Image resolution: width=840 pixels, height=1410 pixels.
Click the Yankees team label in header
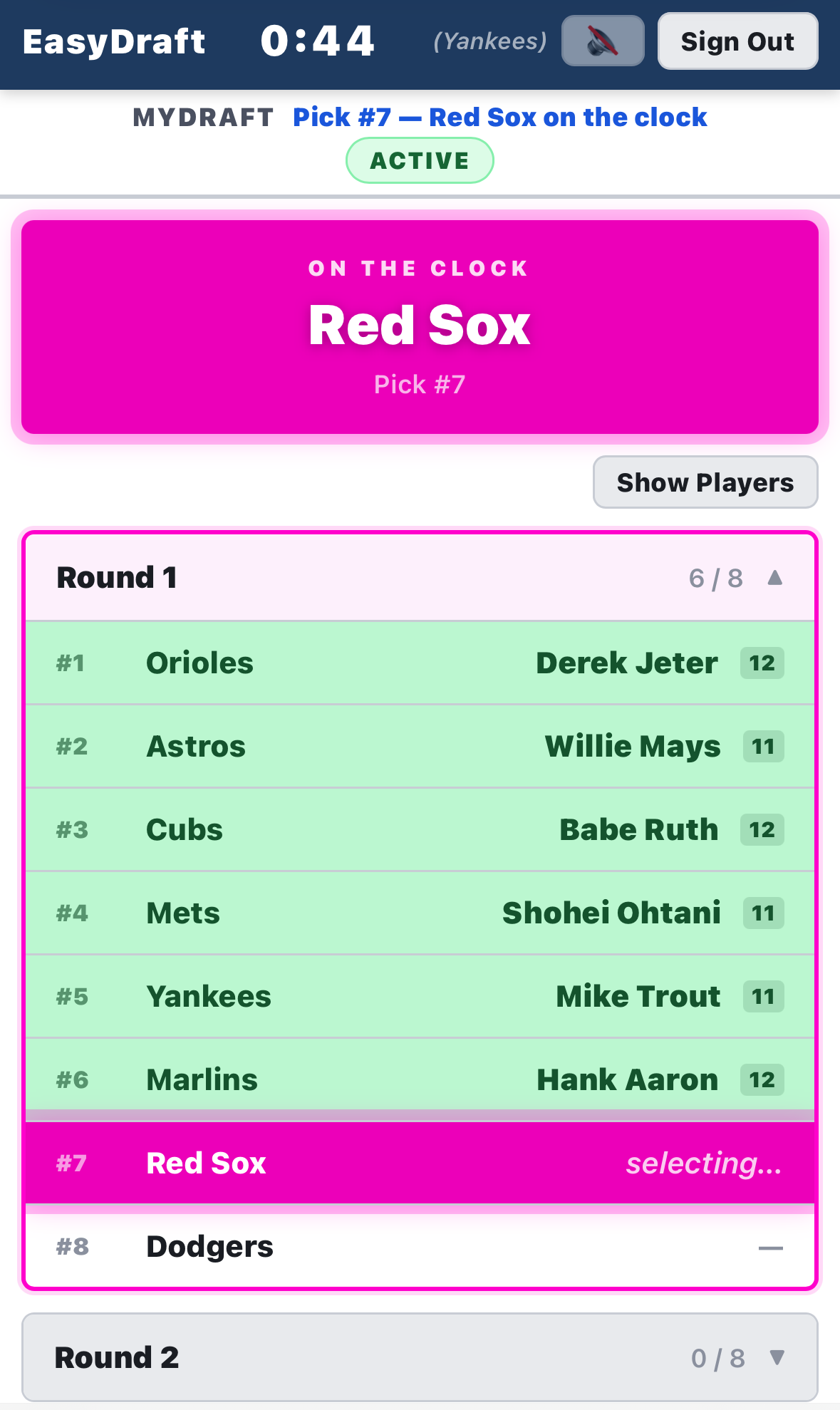489,41
